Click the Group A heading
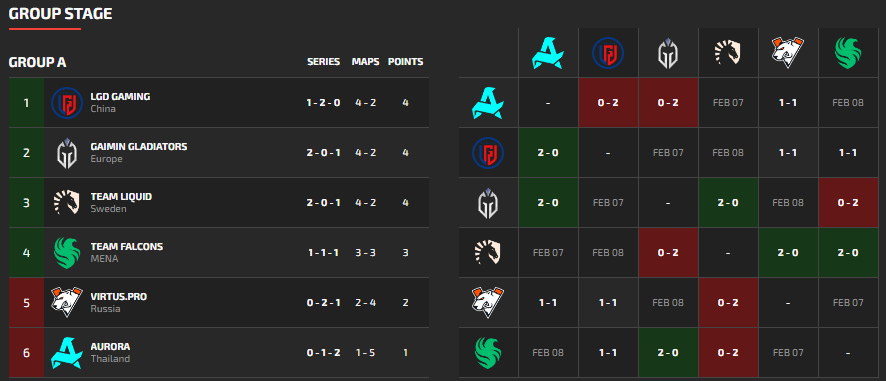This screenshot has height=381, width=886. click(37, 62)
